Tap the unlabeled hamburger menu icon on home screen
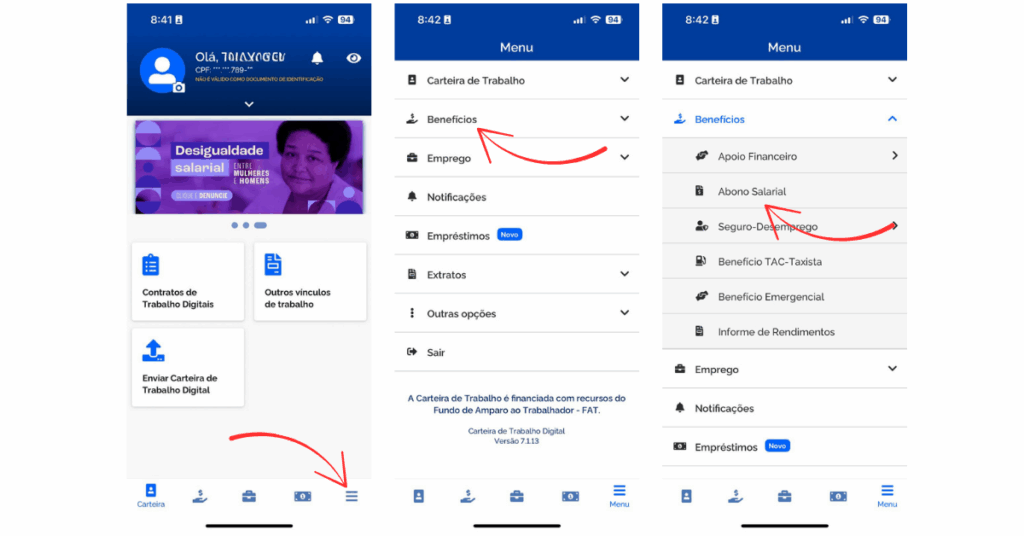This screenshot has height=536, width=1024. pos(352,496)
